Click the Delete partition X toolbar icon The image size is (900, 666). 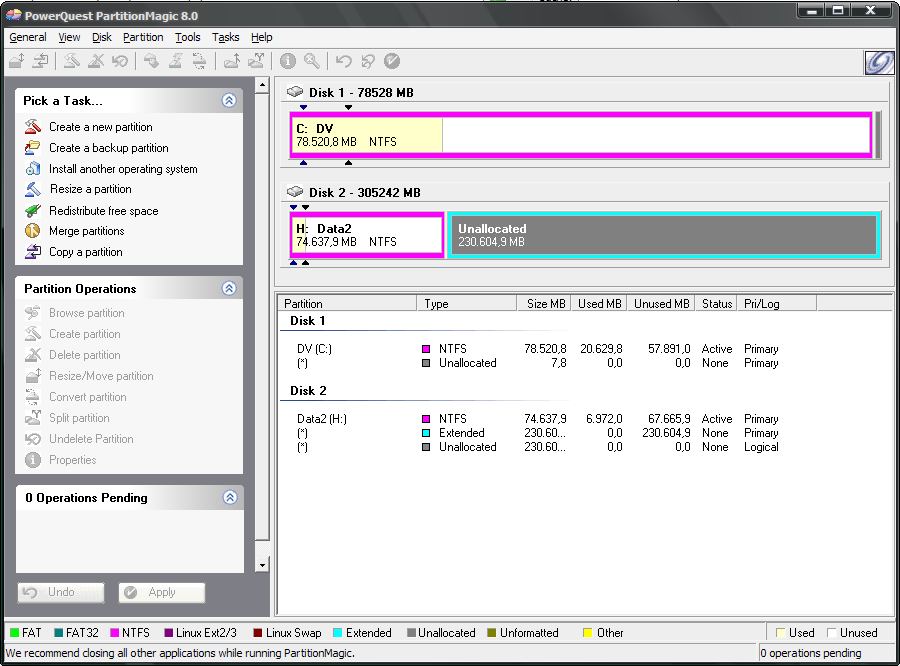96,61
